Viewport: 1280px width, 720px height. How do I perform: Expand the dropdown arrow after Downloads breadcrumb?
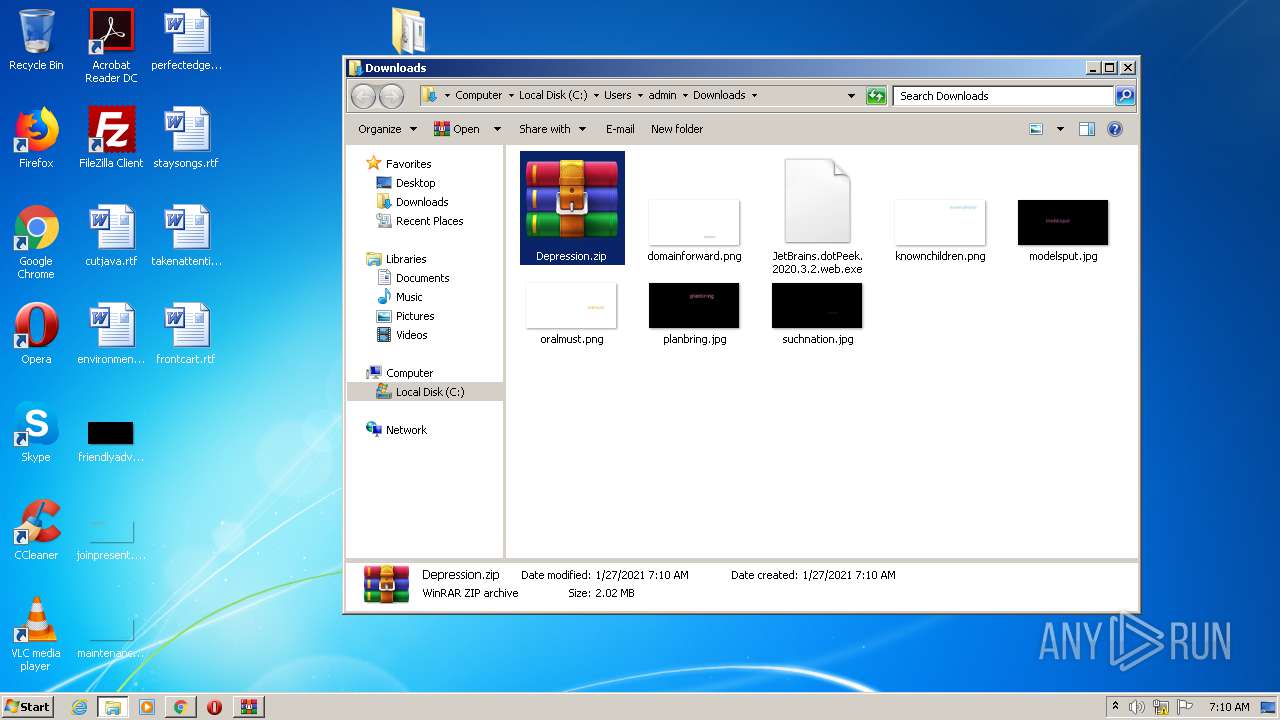click(754, 96)
